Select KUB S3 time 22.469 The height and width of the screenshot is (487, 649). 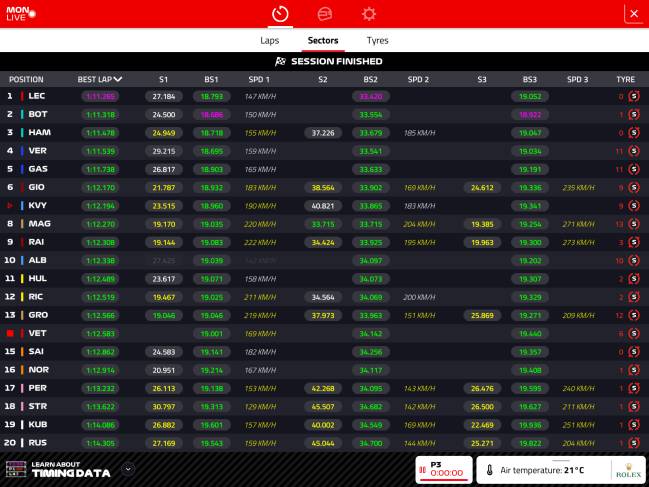coord(482,425)
